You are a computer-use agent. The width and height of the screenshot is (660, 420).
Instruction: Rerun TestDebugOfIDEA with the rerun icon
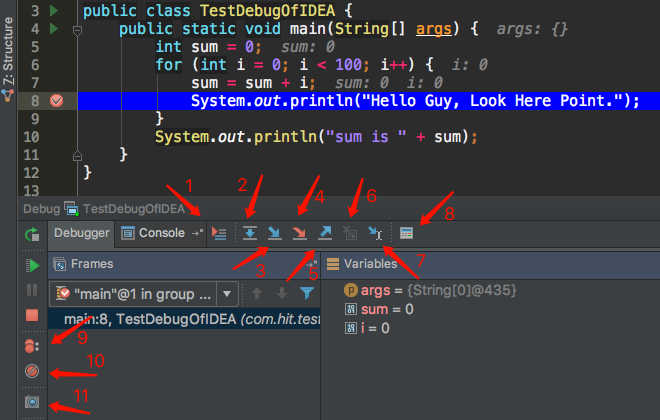pos(32,234)
